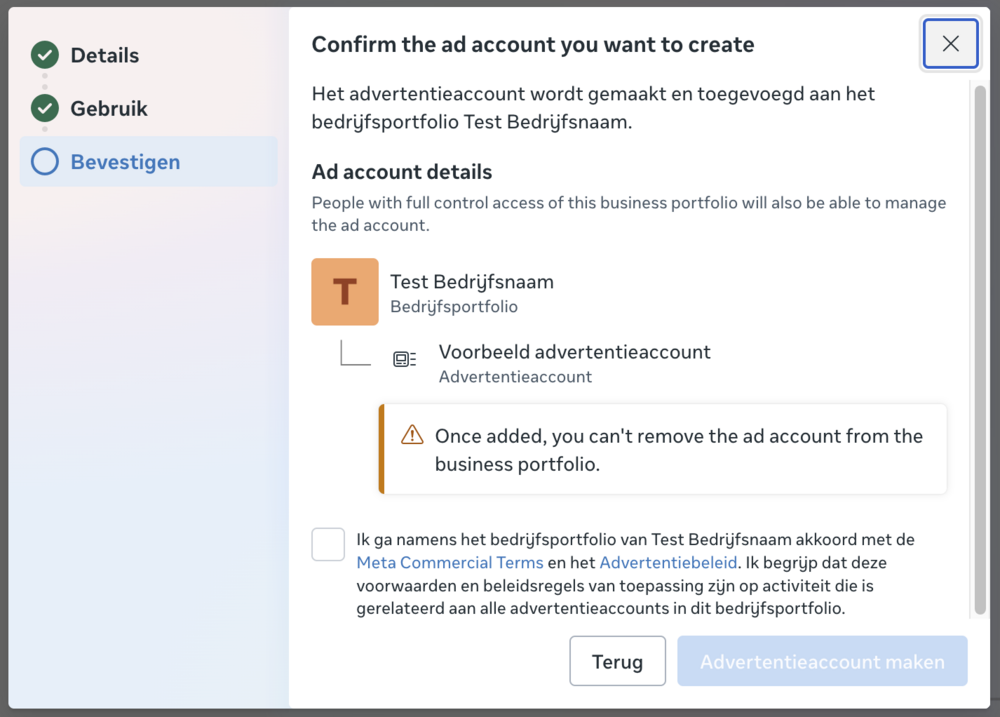Click the green checkmark next to Details
Image resolution: width=1000 pixels, height=717 pixels.
45,56
